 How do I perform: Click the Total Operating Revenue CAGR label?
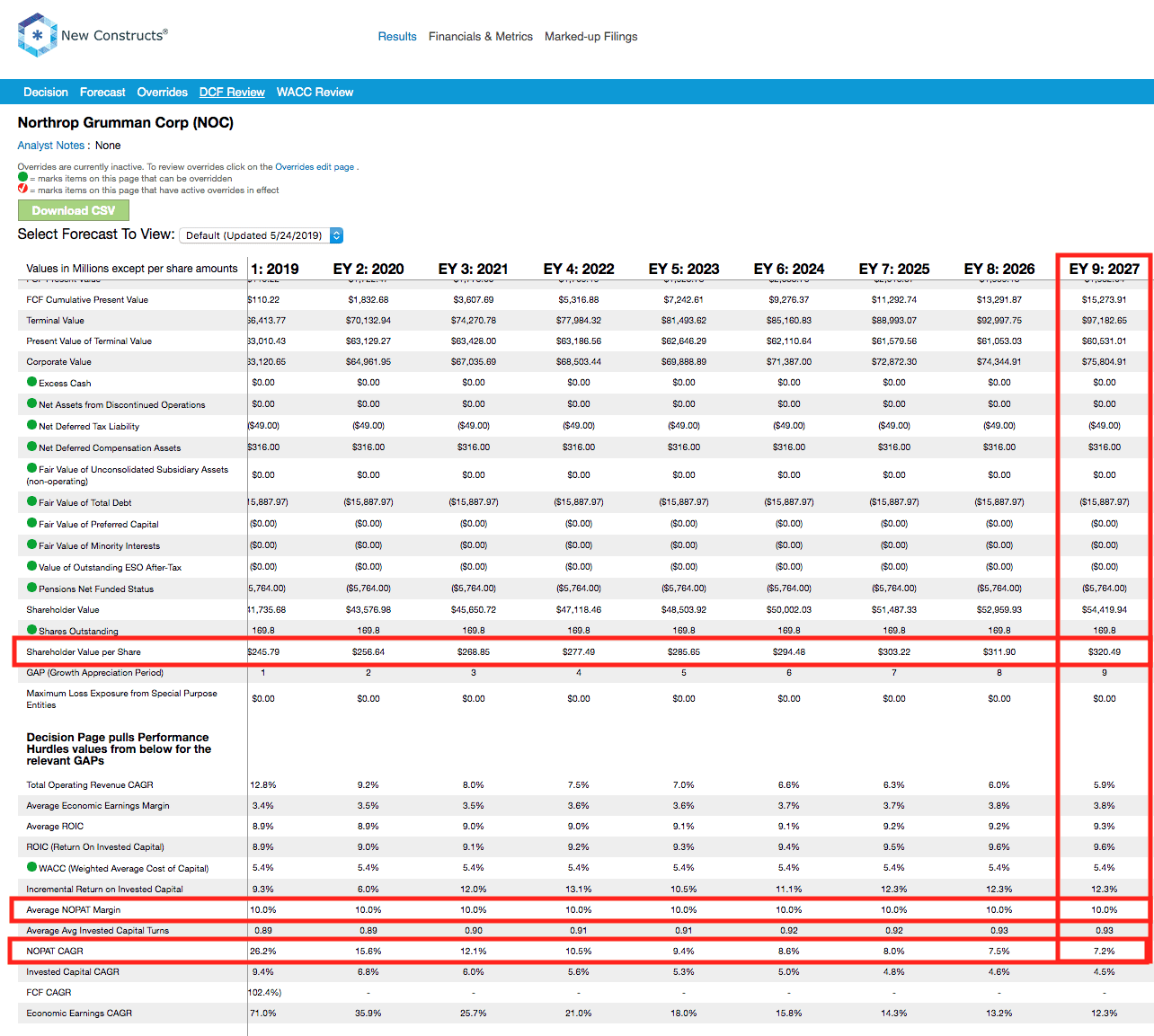point(90,784)
